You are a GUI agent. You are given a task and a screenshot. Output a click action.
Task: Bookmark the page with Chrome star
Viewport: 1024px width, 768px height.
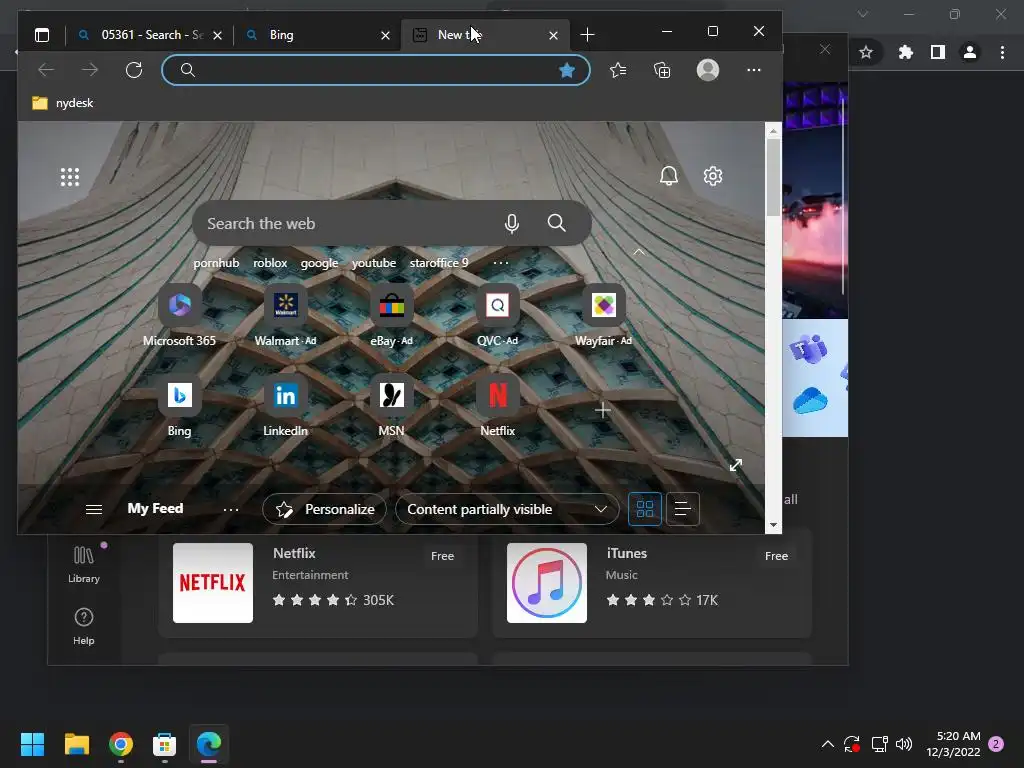click(x=866, y=52)
